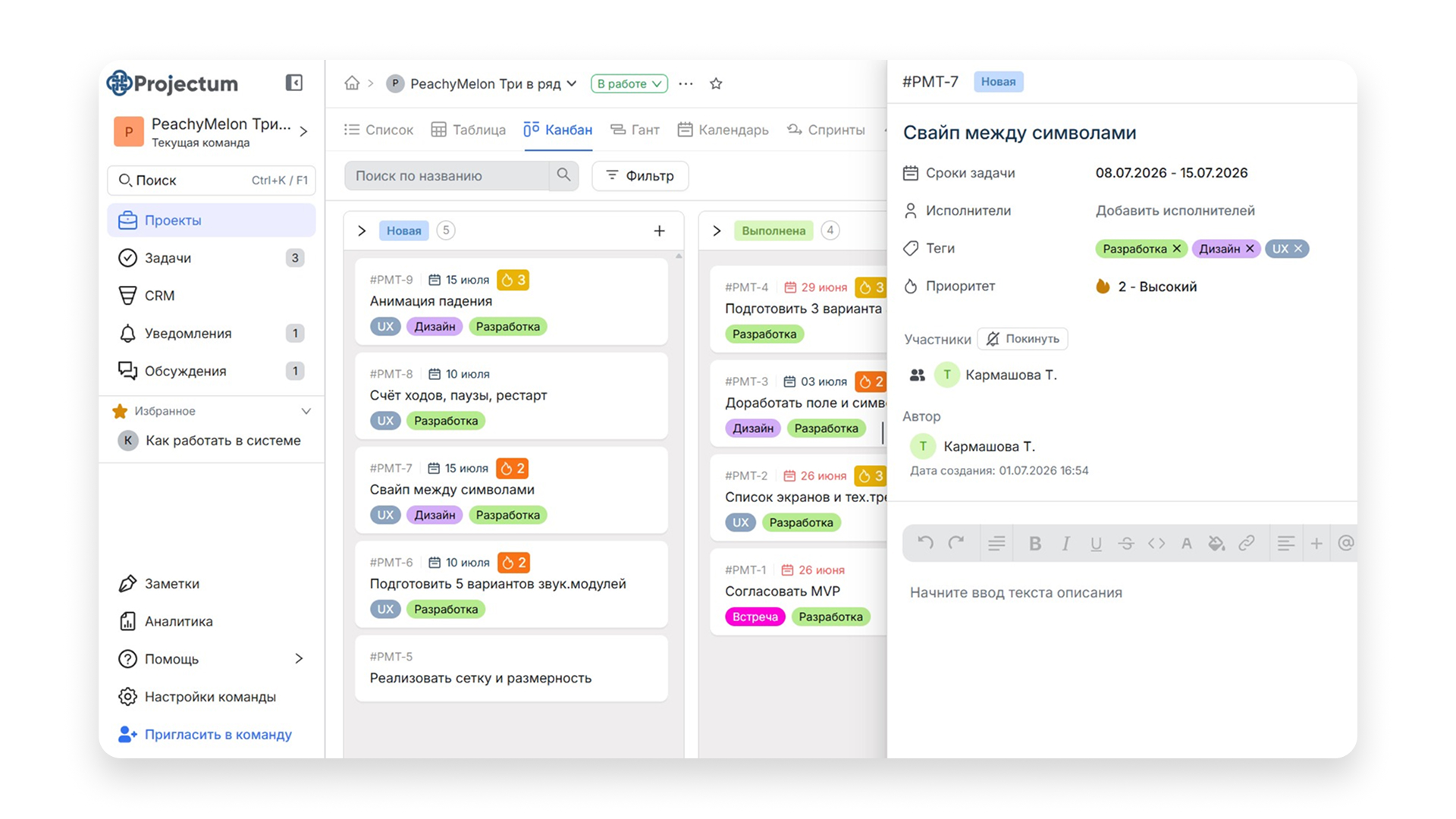Open the Календарь view tab
Screen dimensions: 1456x819
(x=723, y=130)
